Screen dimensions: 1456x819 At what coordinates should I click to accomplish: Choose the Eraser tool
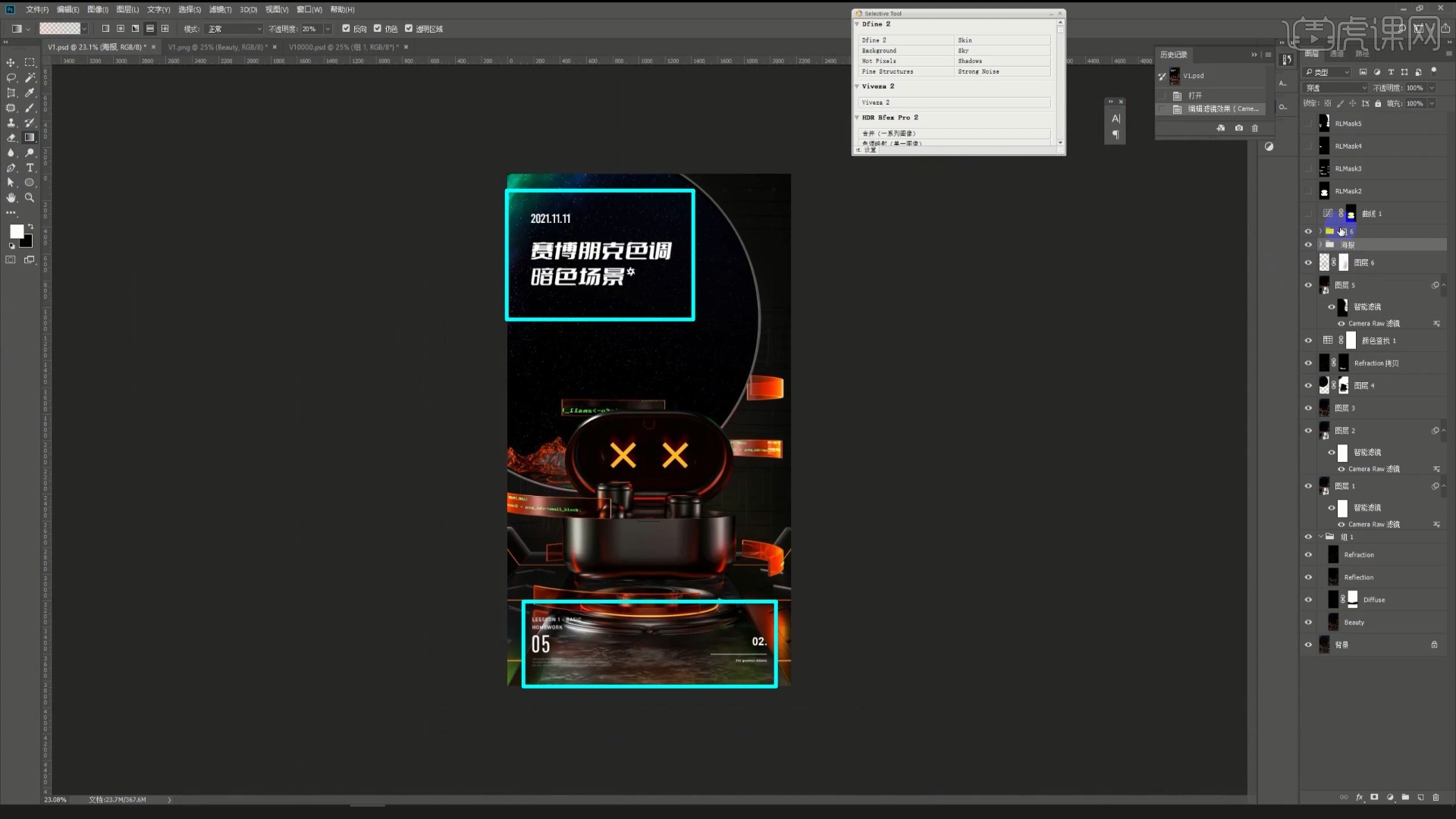(x=11, y=138)
